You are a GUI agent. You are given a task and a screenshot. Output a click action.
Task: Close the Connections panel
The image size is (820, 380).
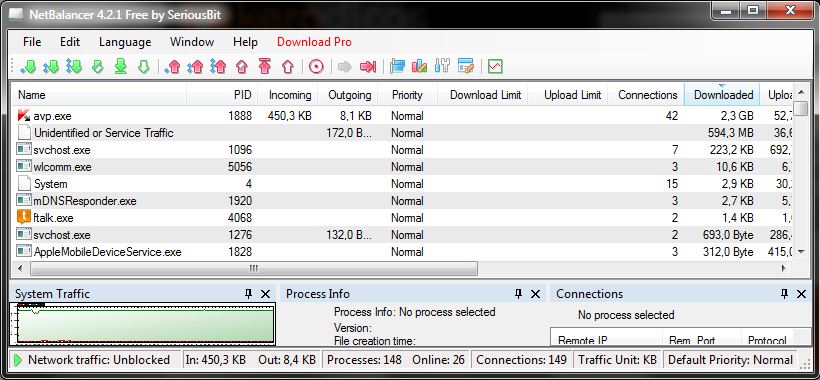pos(801,294)
